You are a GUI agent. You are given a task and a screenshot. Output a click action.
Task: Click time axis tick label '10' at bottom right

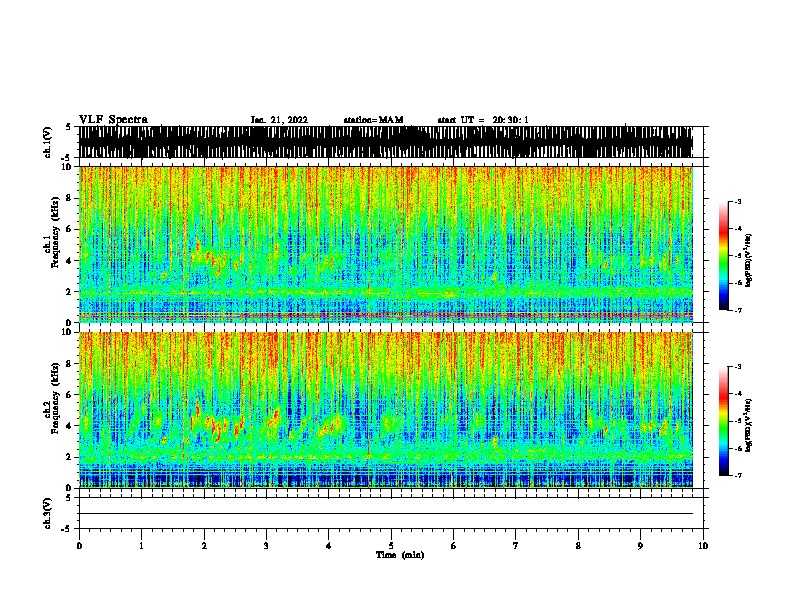(x=703, y=546)
